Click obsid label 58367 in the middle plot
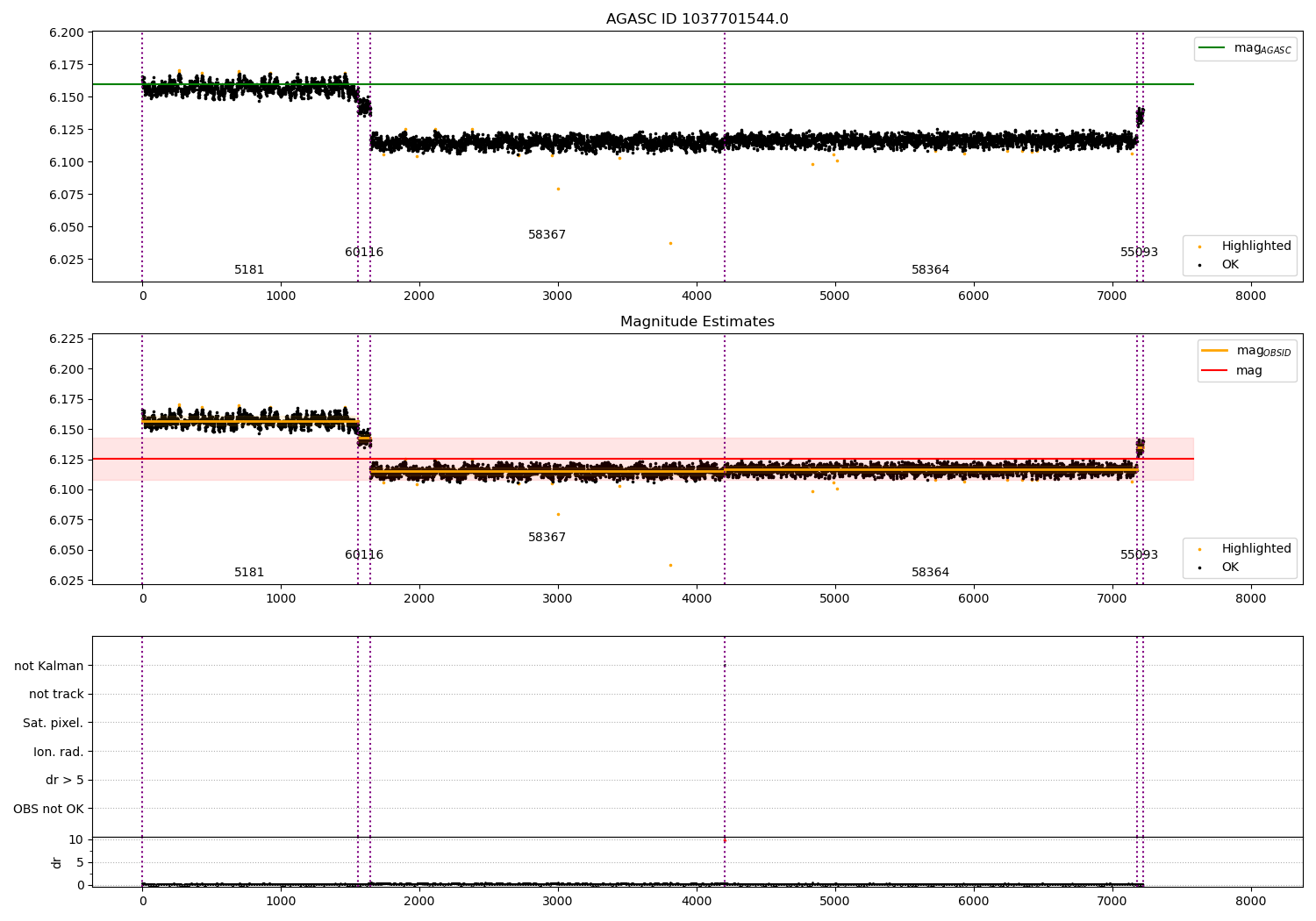1316x921 pixels. coord(547,538)
